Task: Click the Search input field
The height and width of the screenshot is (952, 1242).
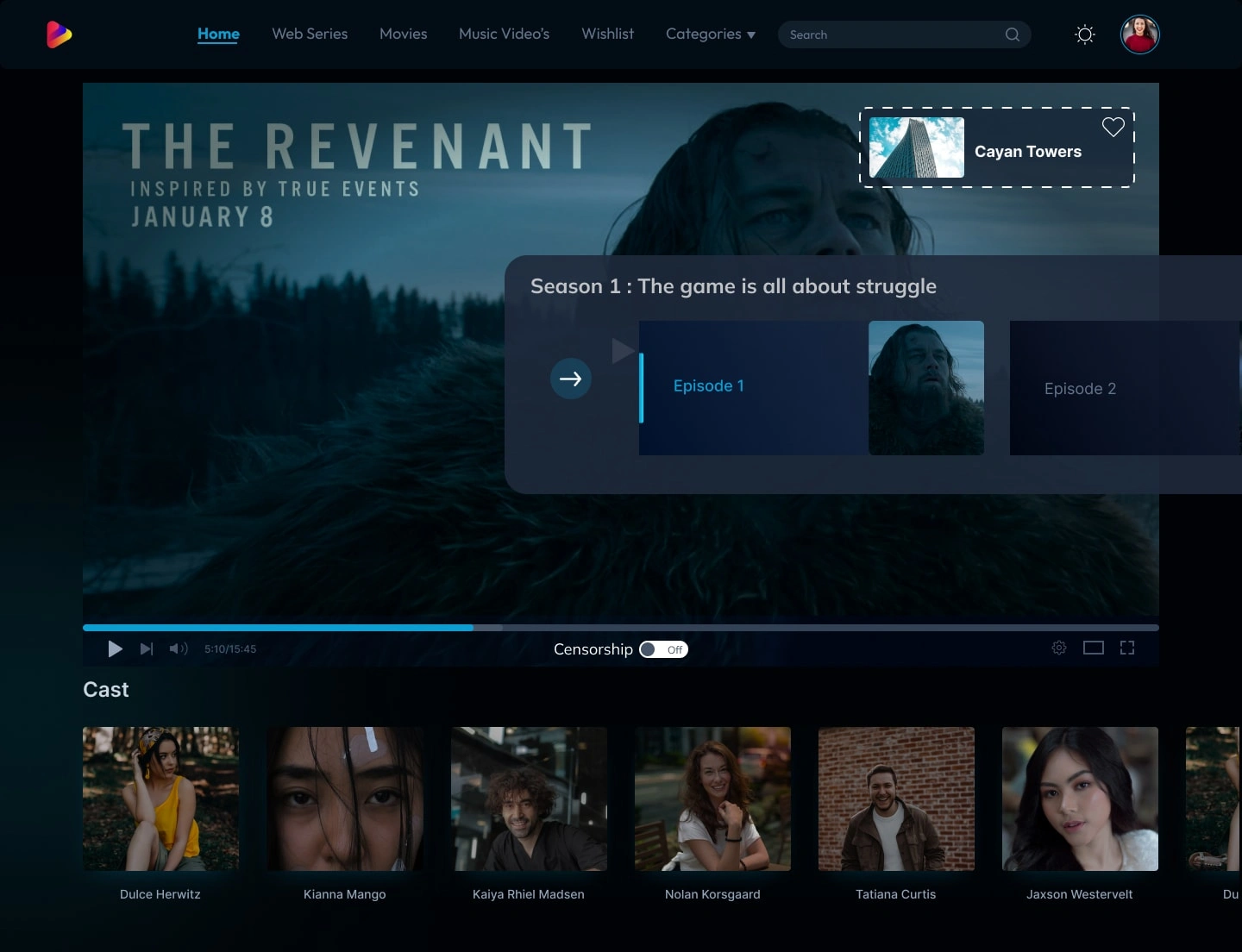Action: tap(904, 34)
